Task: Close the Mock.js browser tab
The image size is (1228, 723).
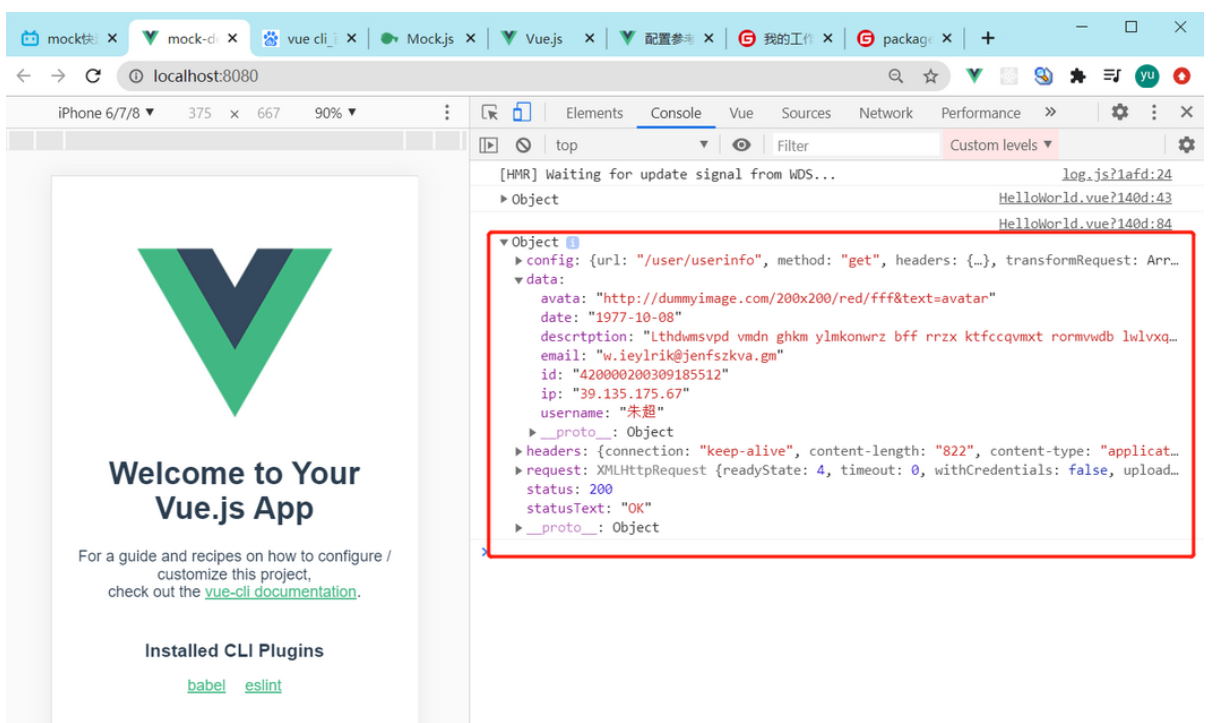Action: coord(472,38)
